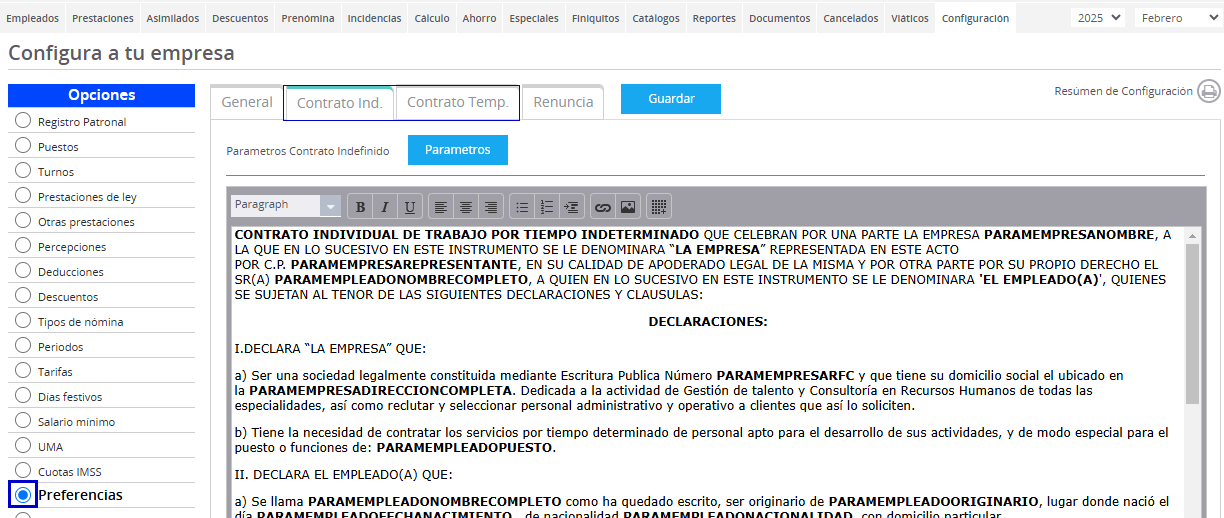Click inside the contract text editor body
The width and height of the screenshot is (1224, 518).
pyautogui.click(x=706, y=371)
